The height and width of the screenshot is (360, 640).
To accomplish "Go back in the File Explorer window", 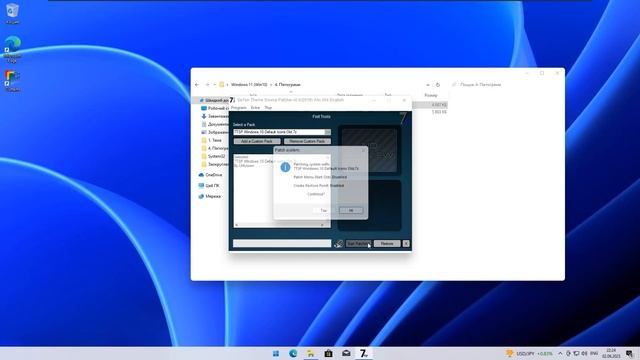I will [x=197, y=84].
